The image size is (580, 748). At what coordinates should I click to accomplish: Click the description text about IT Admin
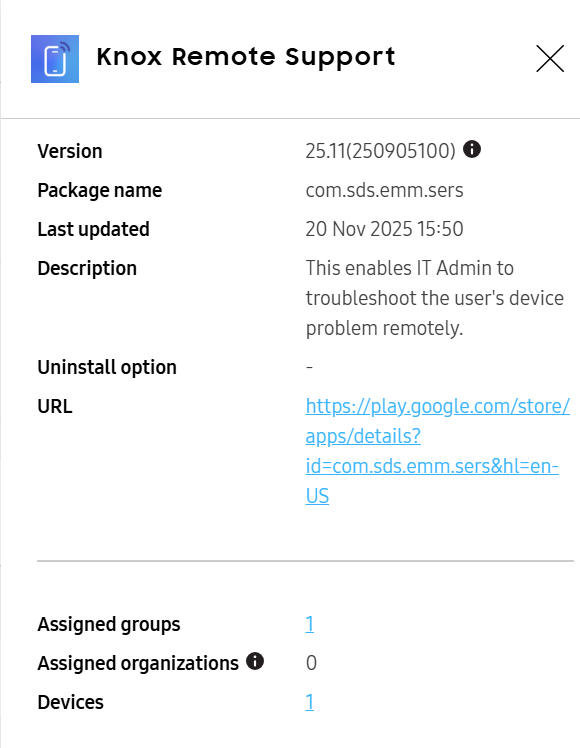[435, 298]
